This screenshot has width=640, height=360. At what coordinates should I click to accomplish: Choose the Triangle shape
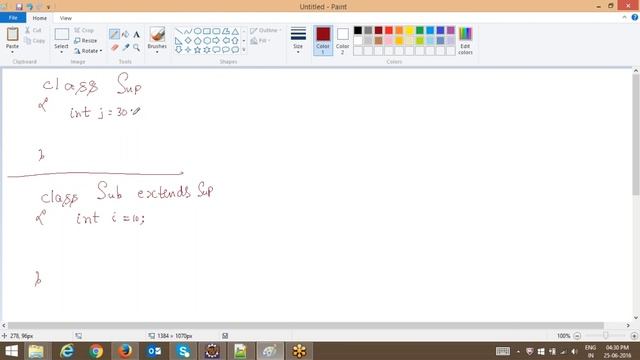[x=235, y=31]
